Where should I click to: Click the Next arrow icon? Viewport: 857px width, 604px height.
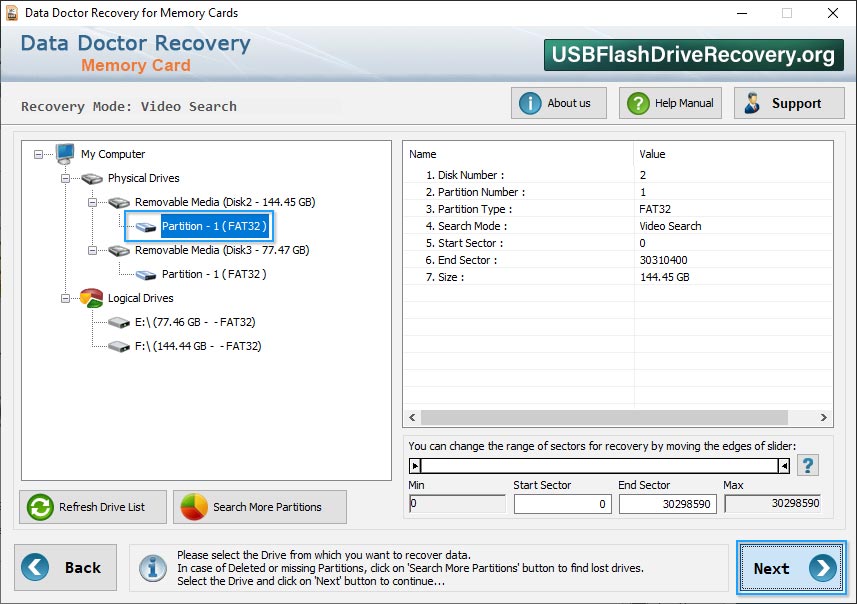click(823, 568)
